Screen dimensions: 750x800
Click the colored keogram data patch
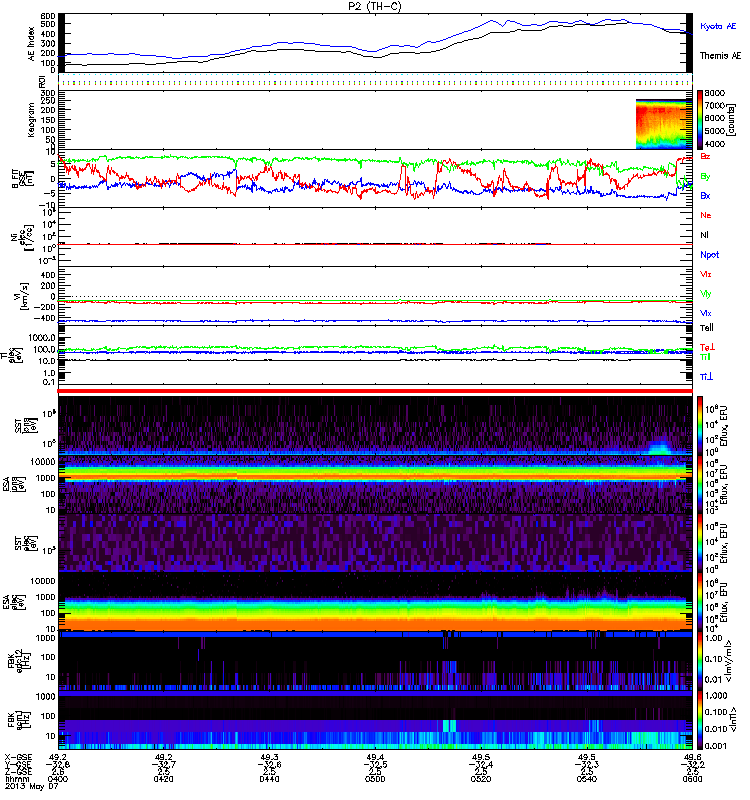tap(661, 124)
